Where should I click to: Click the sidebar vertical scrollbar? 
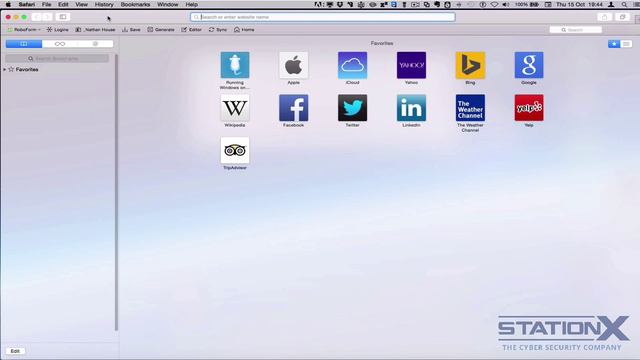(x=116, y=192)
